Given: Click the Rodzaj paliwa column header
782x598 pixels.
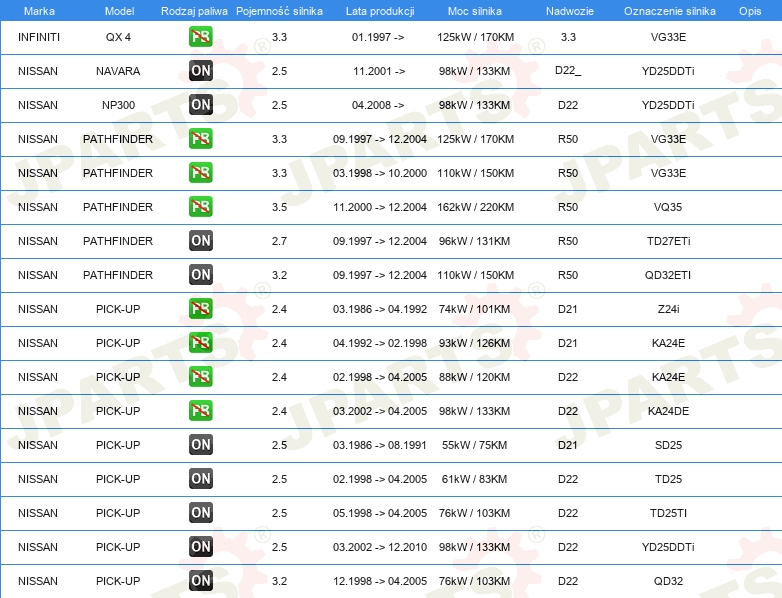Looking at the screenshot, I should point(194,11).
